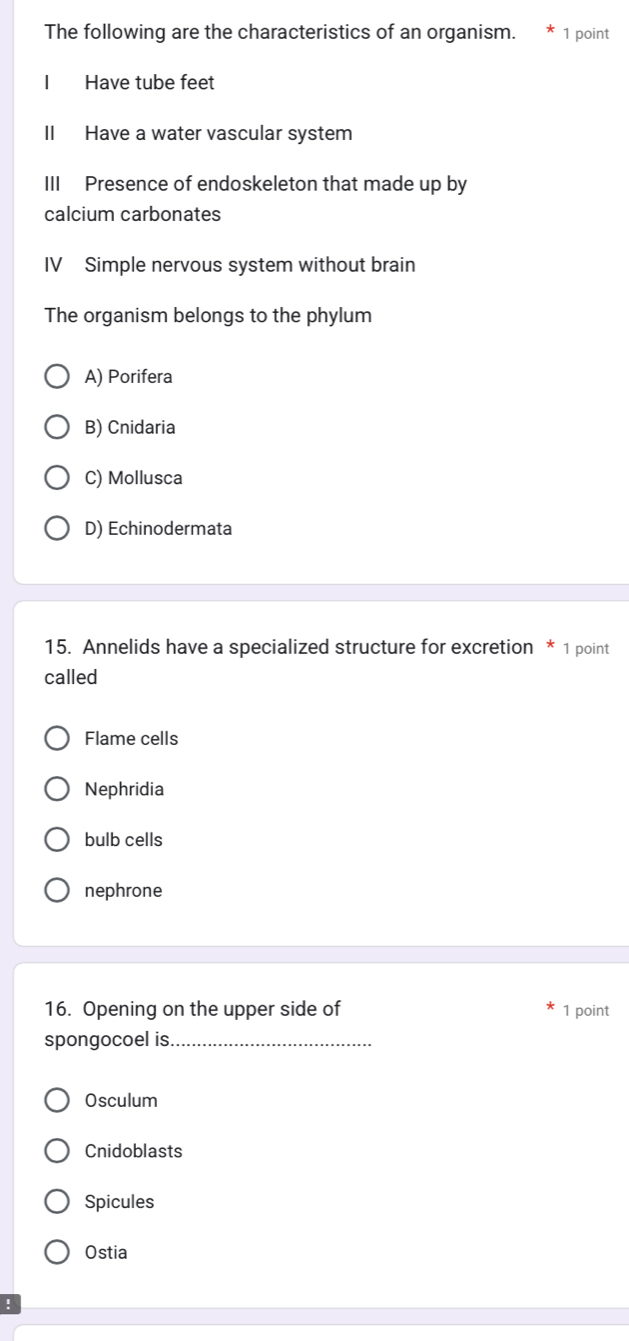Select the Ostia radio button
629x1341 pixels.
(58, 1252)
